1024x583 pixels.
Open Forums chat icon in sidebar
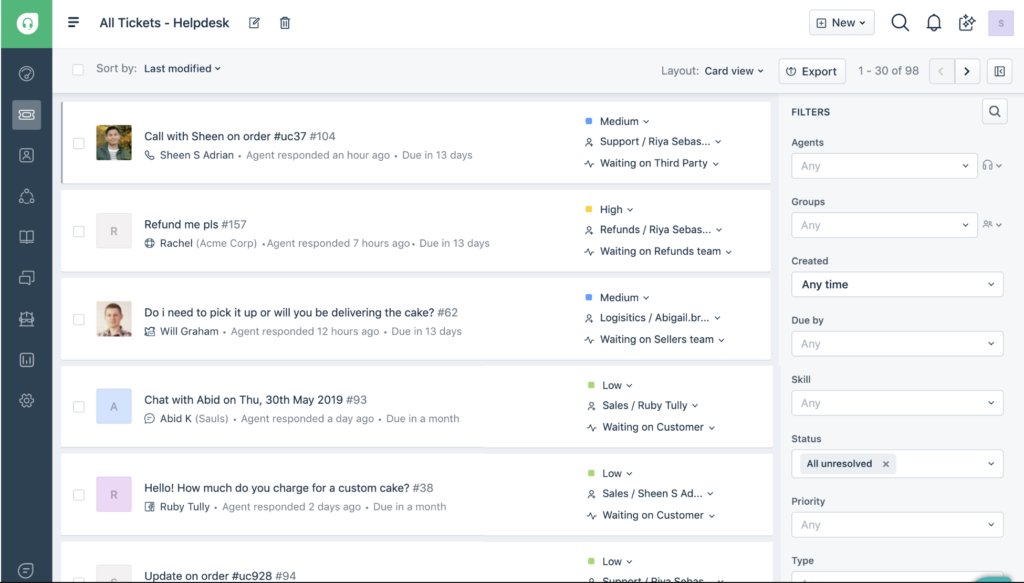27,278
